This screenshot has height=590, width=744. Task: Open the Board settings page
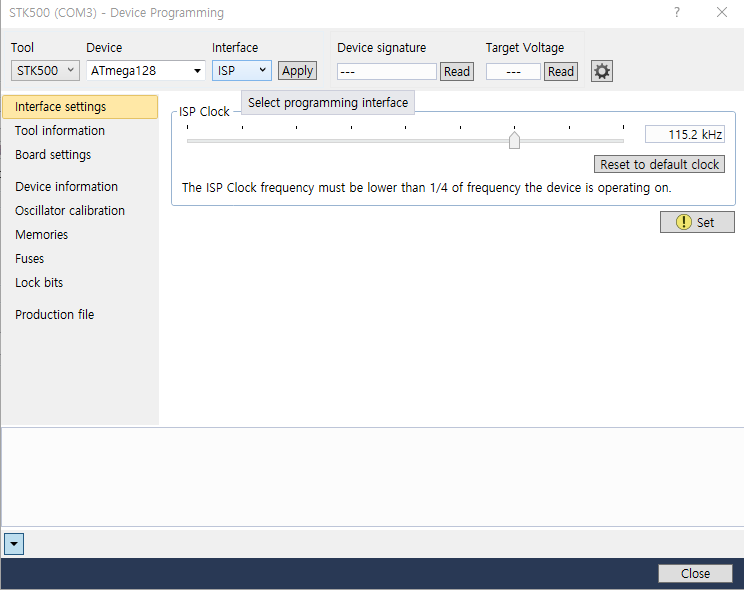(x=53, y=155)
